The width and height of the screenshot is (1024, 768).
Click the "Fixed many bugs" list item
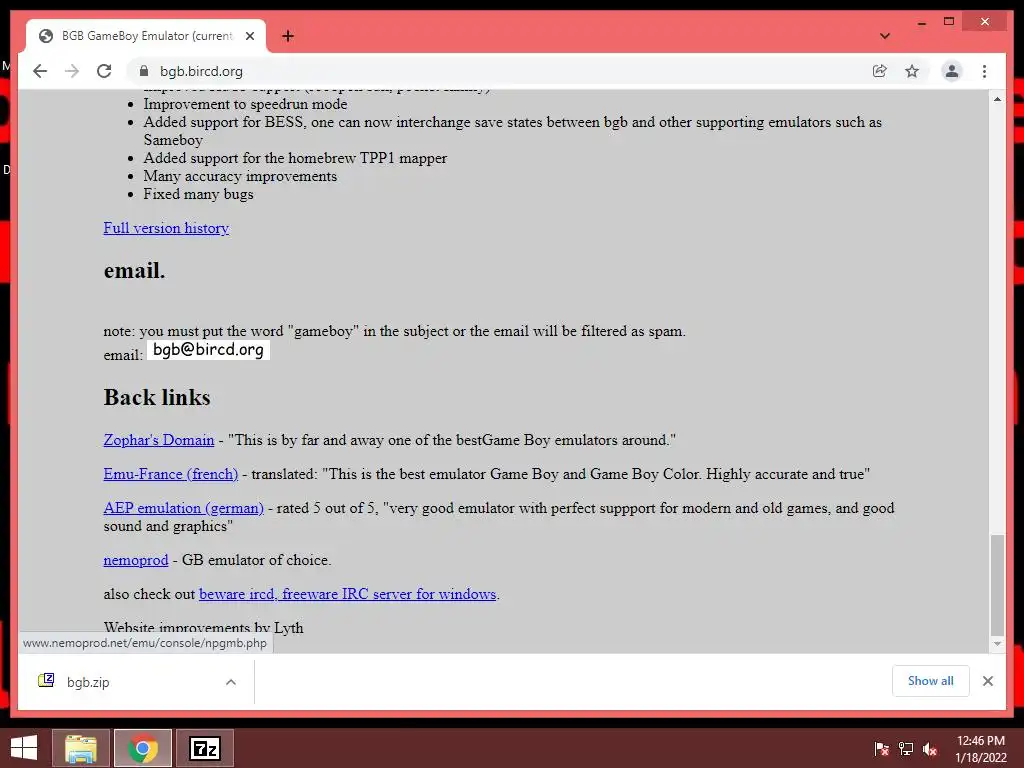(199, 194)
